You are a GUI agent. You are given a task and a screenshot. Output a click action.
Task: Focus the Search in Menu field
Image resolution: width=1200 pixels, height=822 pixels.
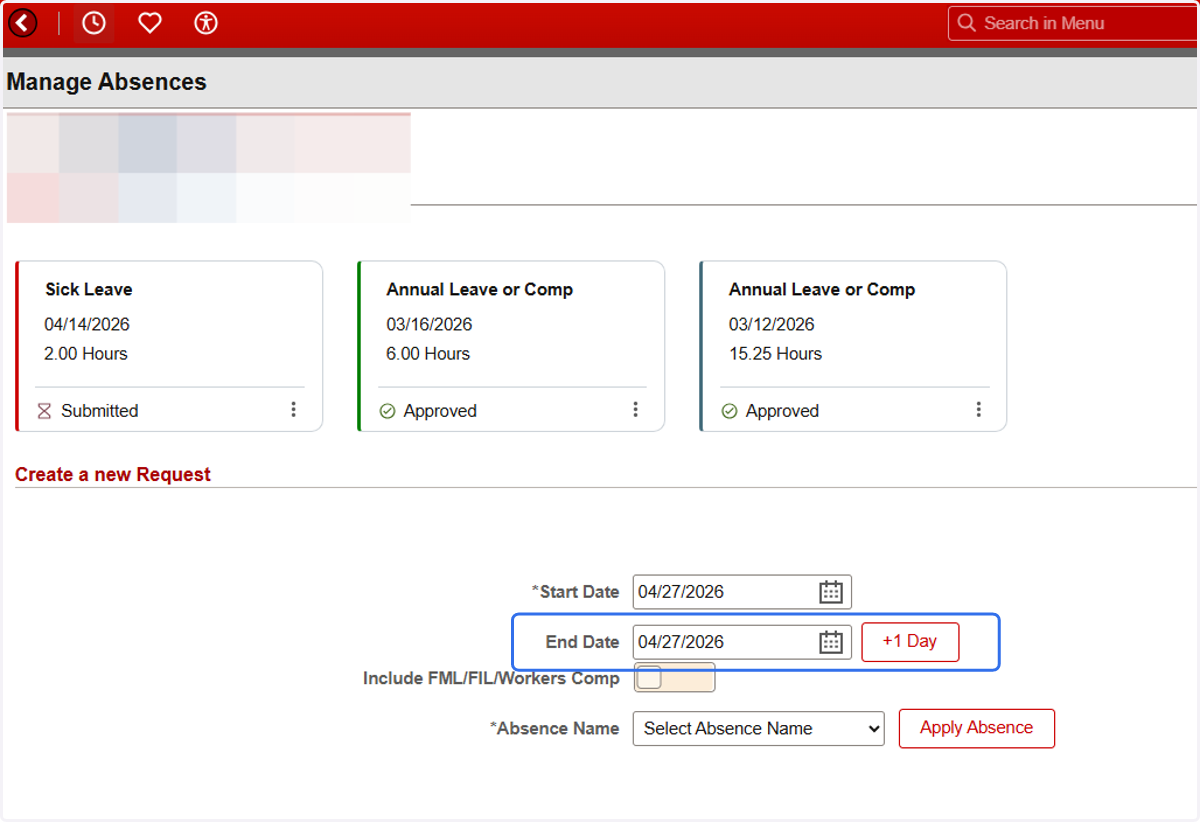click(x=1074, y=23)
